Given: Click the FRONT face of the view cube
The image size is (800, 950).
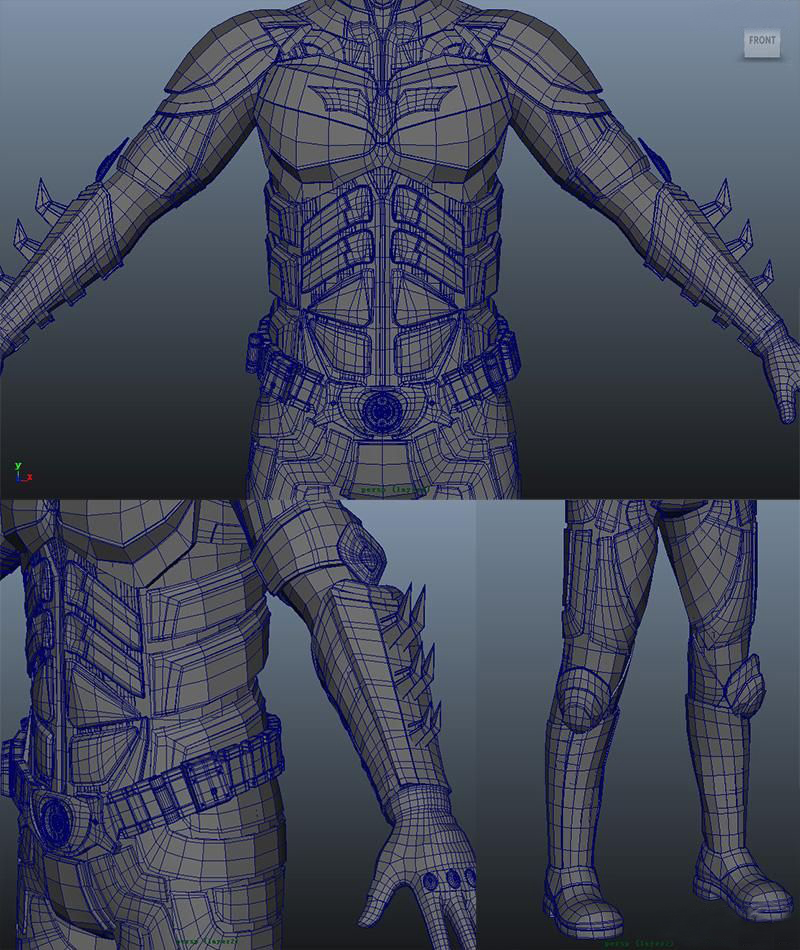Looking at the screenshot, I should coord(762,42).
